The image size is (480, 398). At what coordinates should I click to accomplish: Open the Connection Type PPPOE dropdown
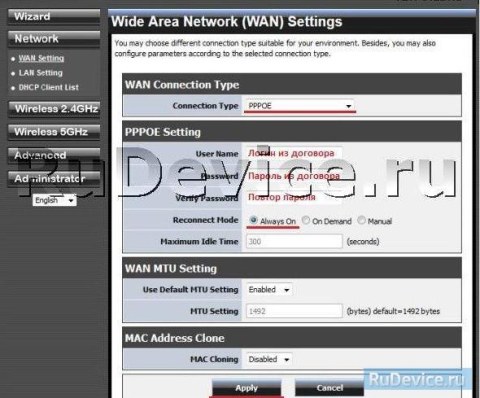pos(300,106)
